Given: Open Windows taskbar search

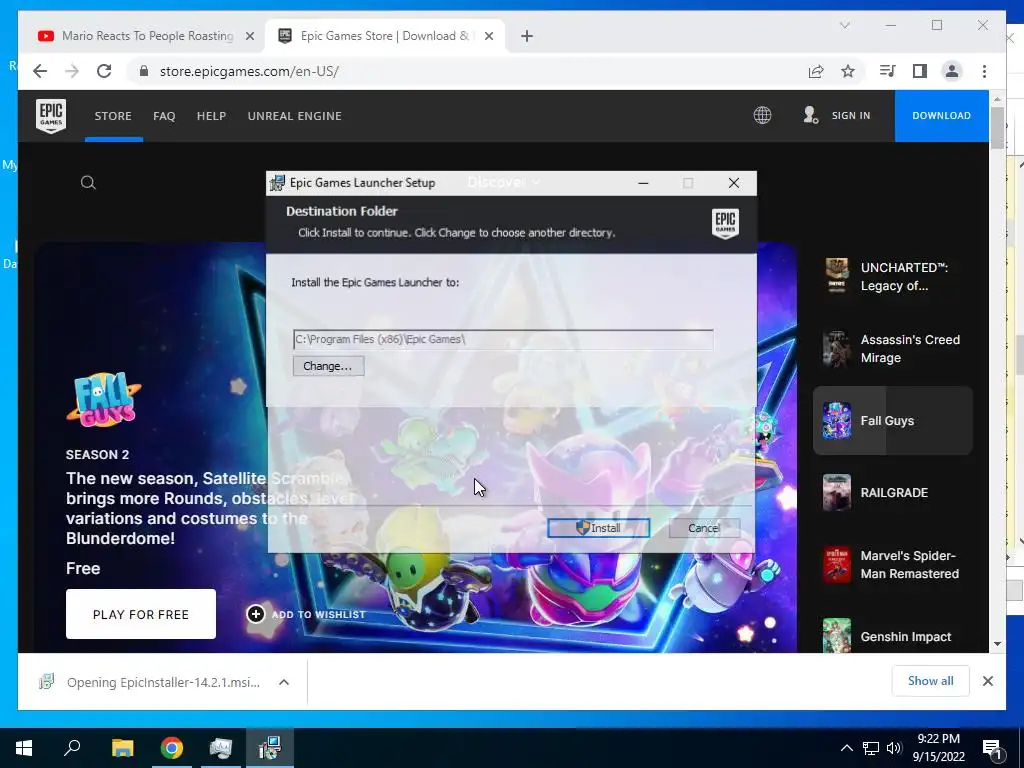Looking at the screenshot, I should click(72, 748).
